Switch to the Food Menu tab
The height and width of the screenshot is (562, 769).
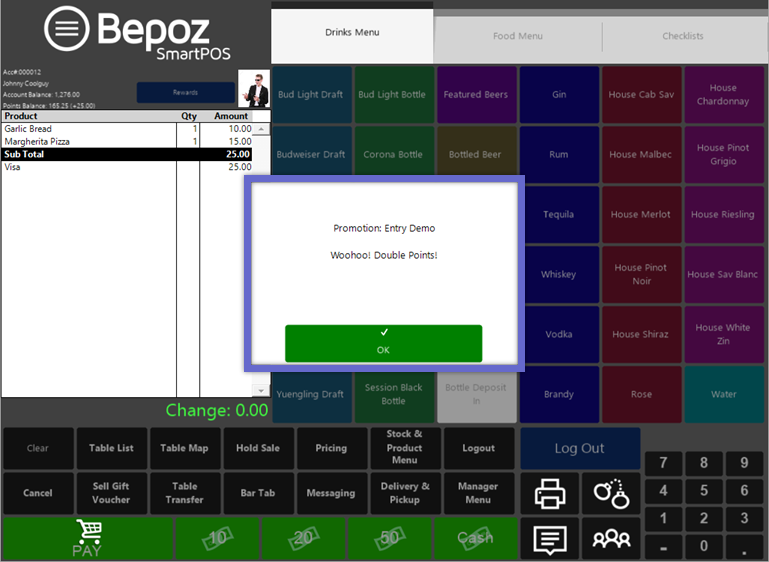(517, 36)
